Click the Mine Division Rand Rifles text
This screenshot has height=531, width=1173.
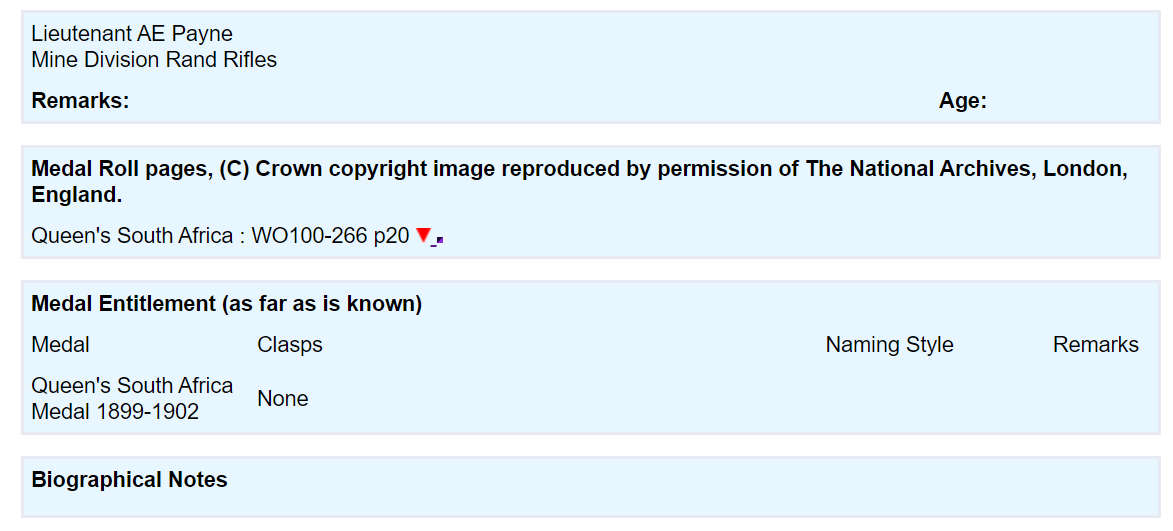click(x=154, y=60)
